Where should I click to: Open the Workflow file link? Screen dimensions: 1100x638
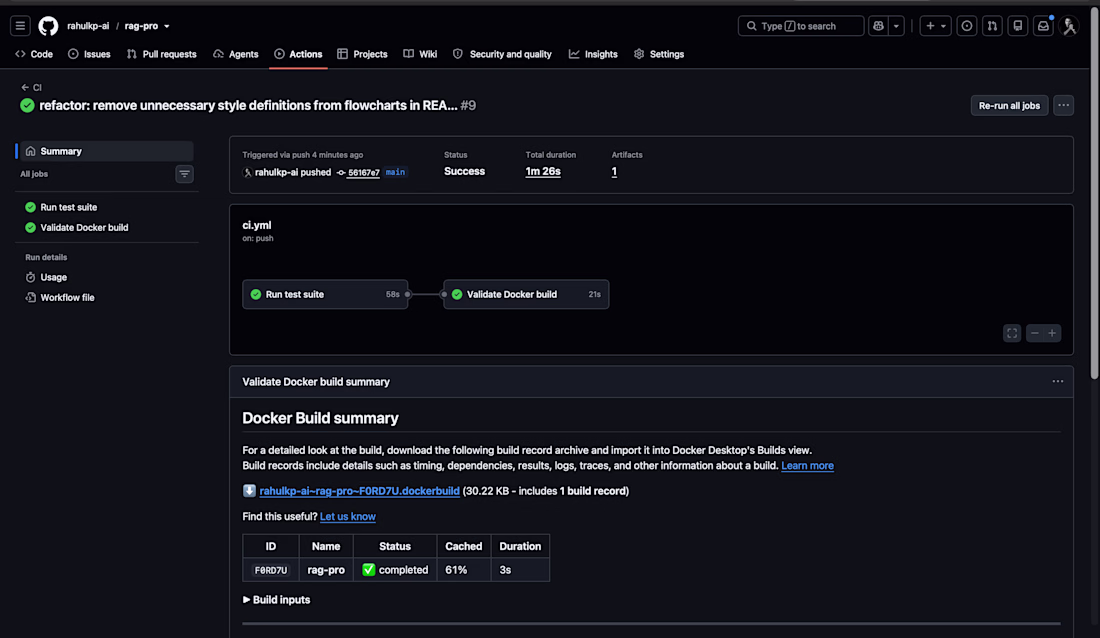click(x=67, y=298)
